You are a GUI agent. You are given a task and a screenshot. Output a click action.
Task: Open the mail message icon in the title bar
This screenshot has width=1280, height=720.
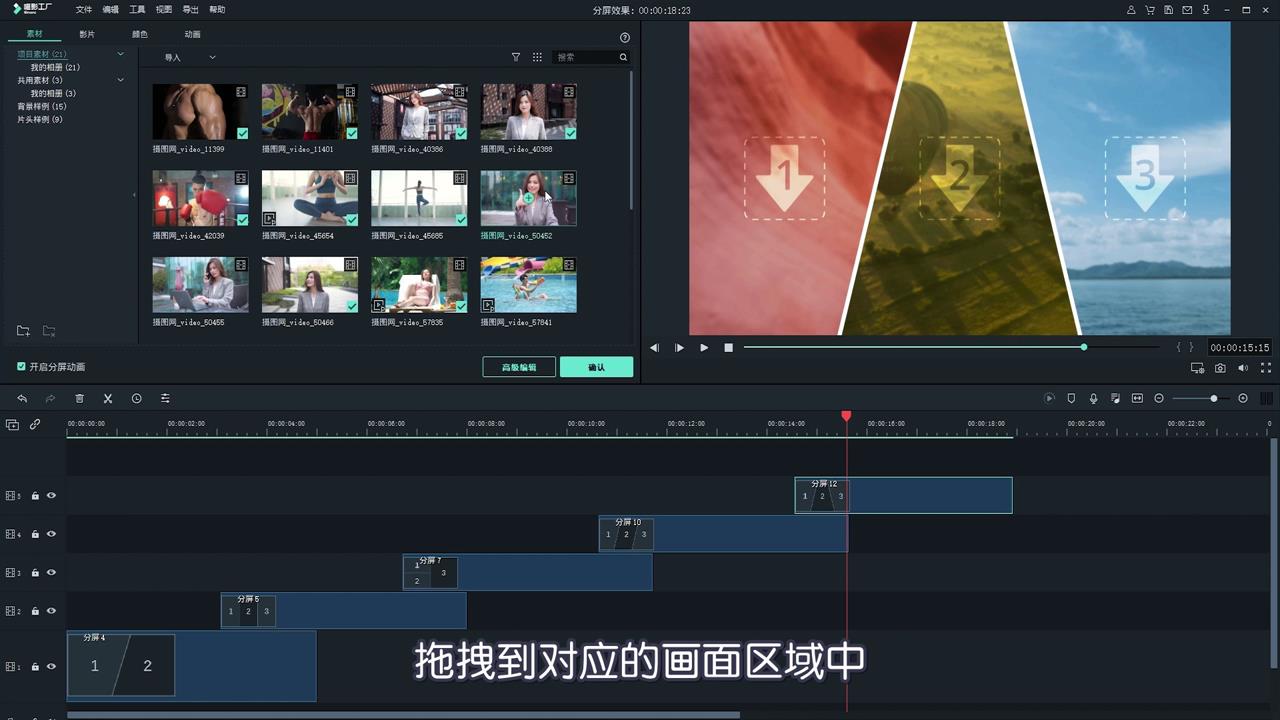pos(1187,10)
